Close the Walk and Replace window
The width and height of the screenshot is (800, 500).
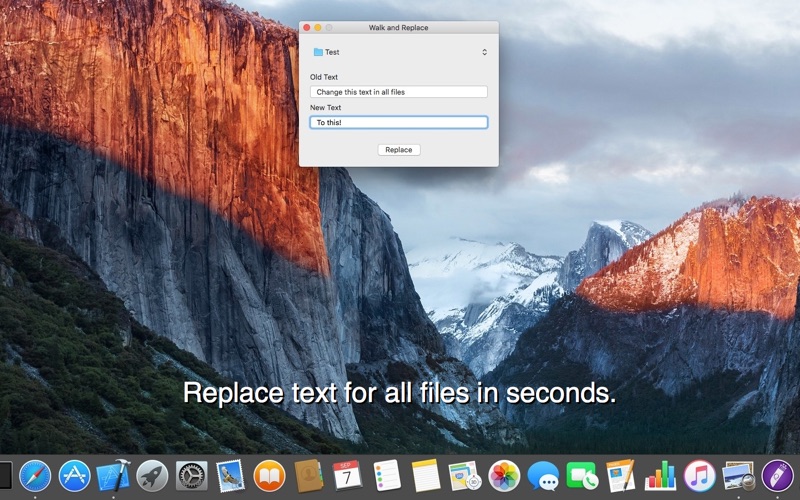(307, 28)
